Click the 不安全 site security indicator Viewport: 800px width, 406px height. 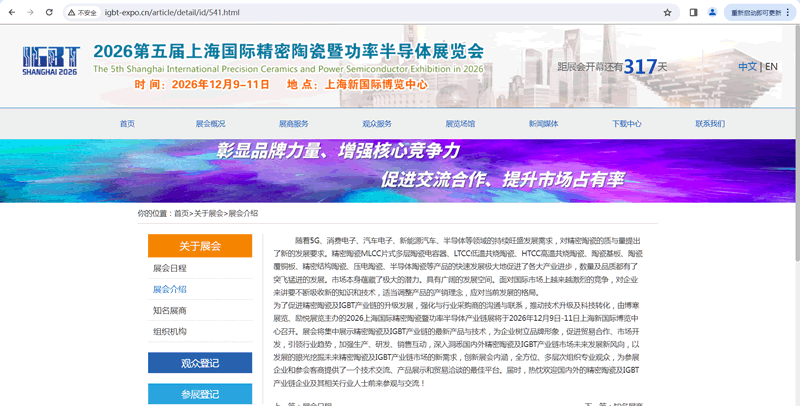[82, 13]
